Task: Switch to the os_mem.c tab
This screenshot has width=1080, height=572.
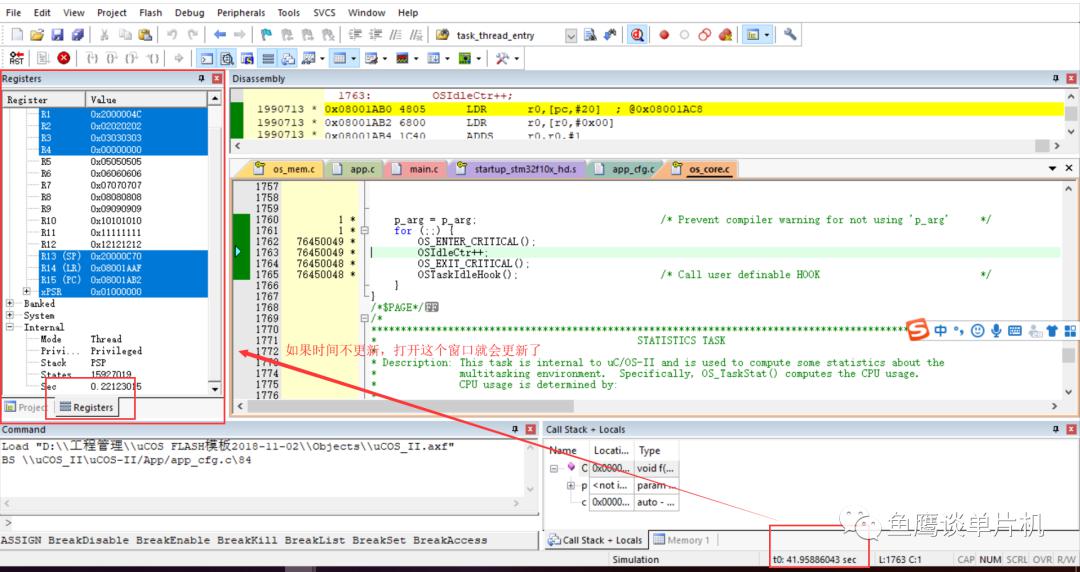Action: (x=285, y=169)
